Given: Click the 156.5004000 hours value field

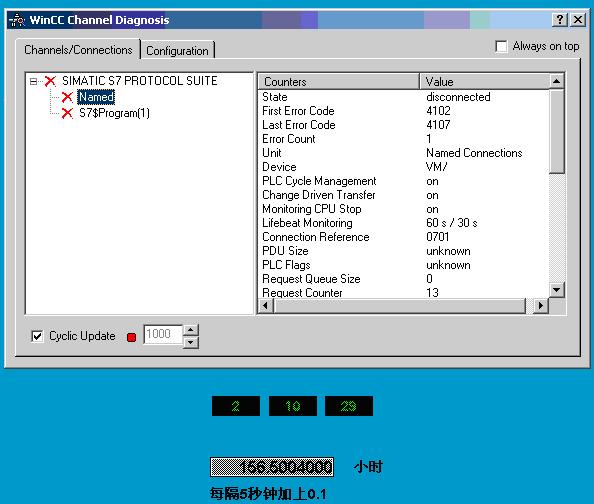Looking at the screenshot, I should point(272,467).
